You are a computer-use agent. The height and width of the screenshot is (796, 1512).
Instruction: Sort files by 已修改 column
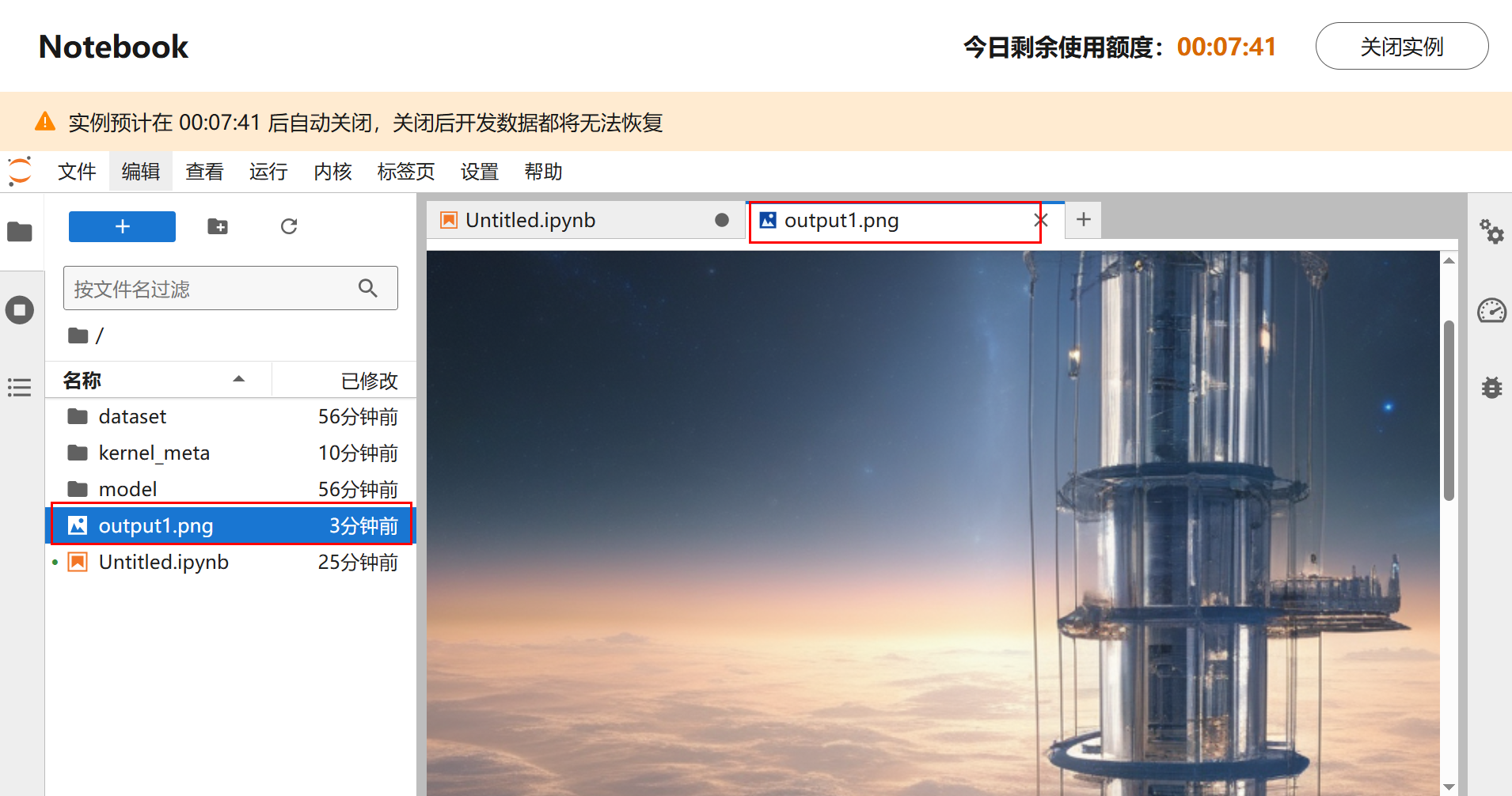point(344,380)
